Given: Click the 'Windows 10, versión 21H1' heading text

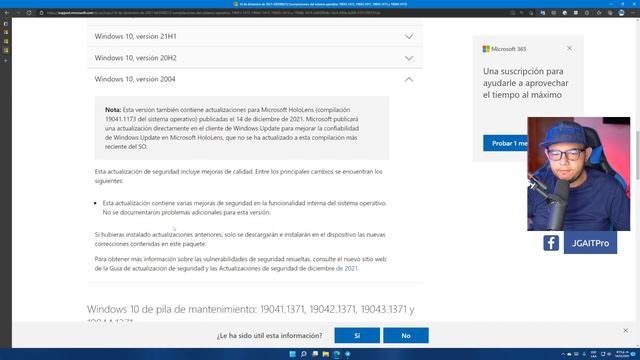Looking at the screenshot, I should point(136,36).
